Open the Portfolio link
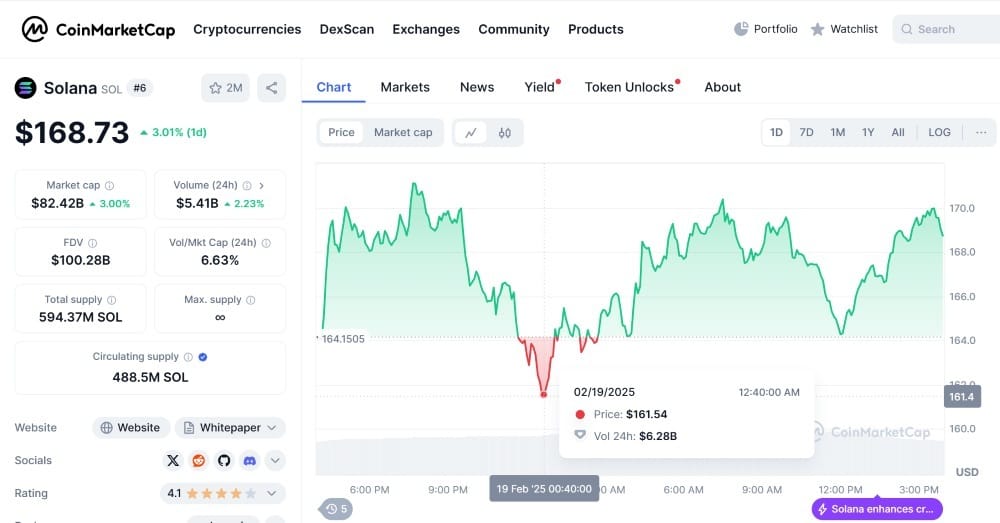Screen dimensions: 1000x523 point(766,29)
